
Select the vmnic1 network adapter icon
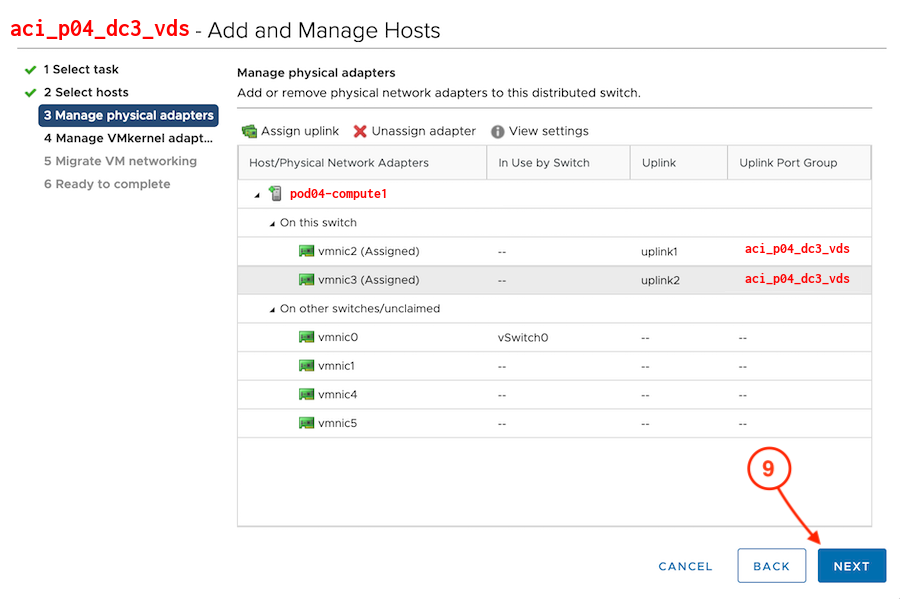[306, 367]
